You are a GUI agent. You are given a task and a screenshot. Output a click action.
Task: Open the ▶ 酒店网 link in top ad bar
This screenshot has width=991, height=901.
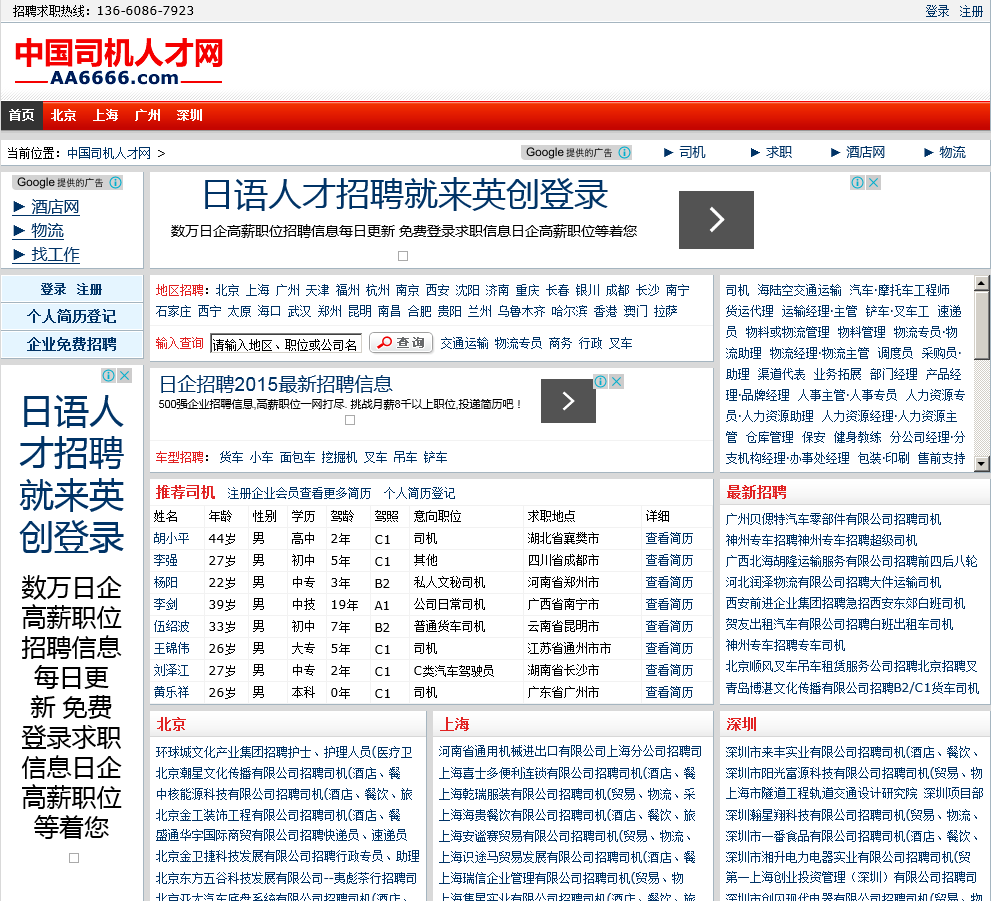click(857, 152)
